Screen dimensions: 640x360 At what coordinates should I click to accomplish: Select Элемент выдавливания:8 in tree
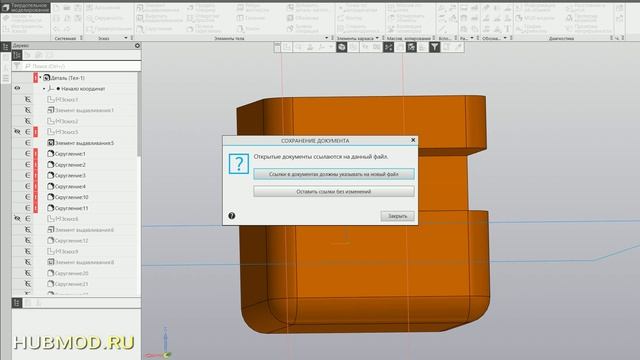pos(80,262)
